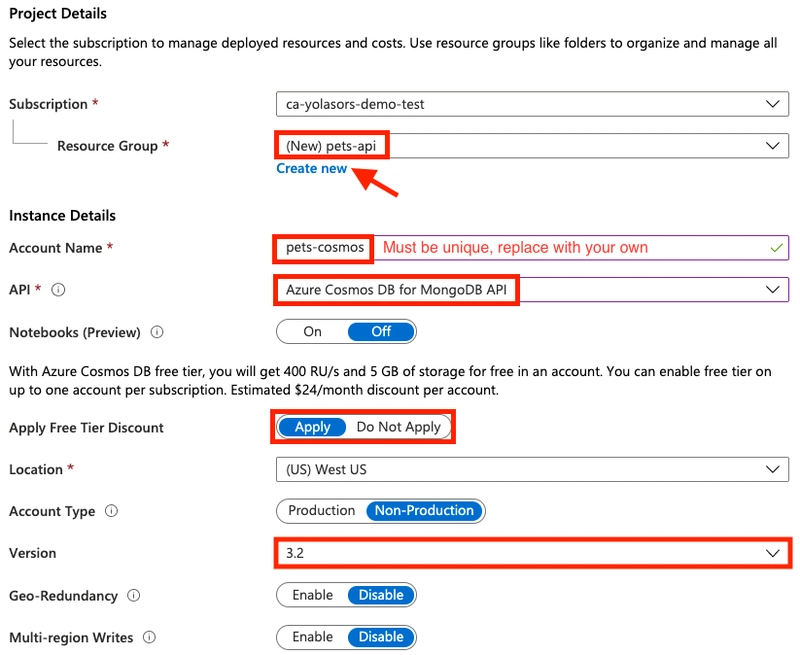Click the Multi-region Writes info icon
This screenshot has width=800, height=655.
pos(149,637)
